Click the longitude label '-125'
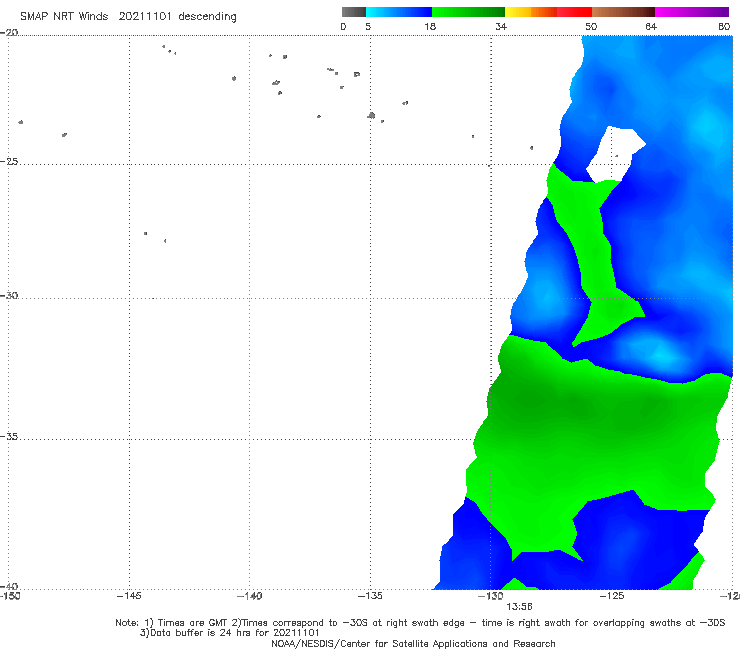 [x=612, y=596]
